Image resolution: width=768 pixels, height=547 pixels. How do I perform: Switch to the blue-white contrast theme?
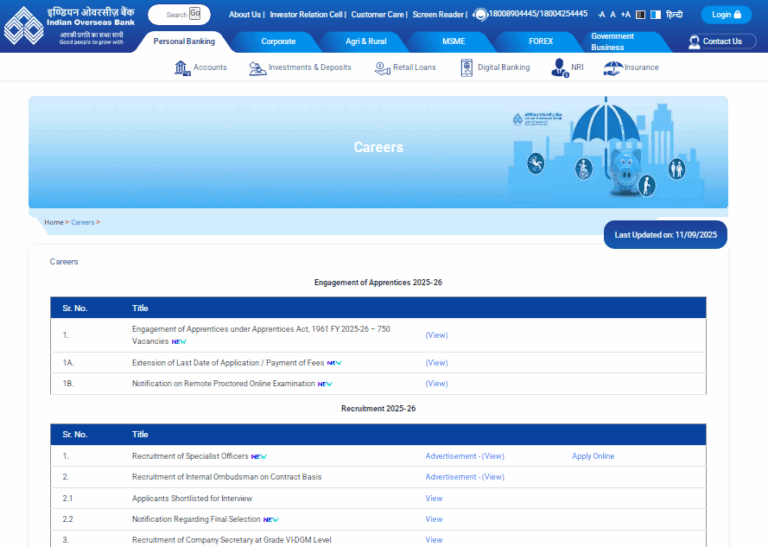[x=655, y=15]
